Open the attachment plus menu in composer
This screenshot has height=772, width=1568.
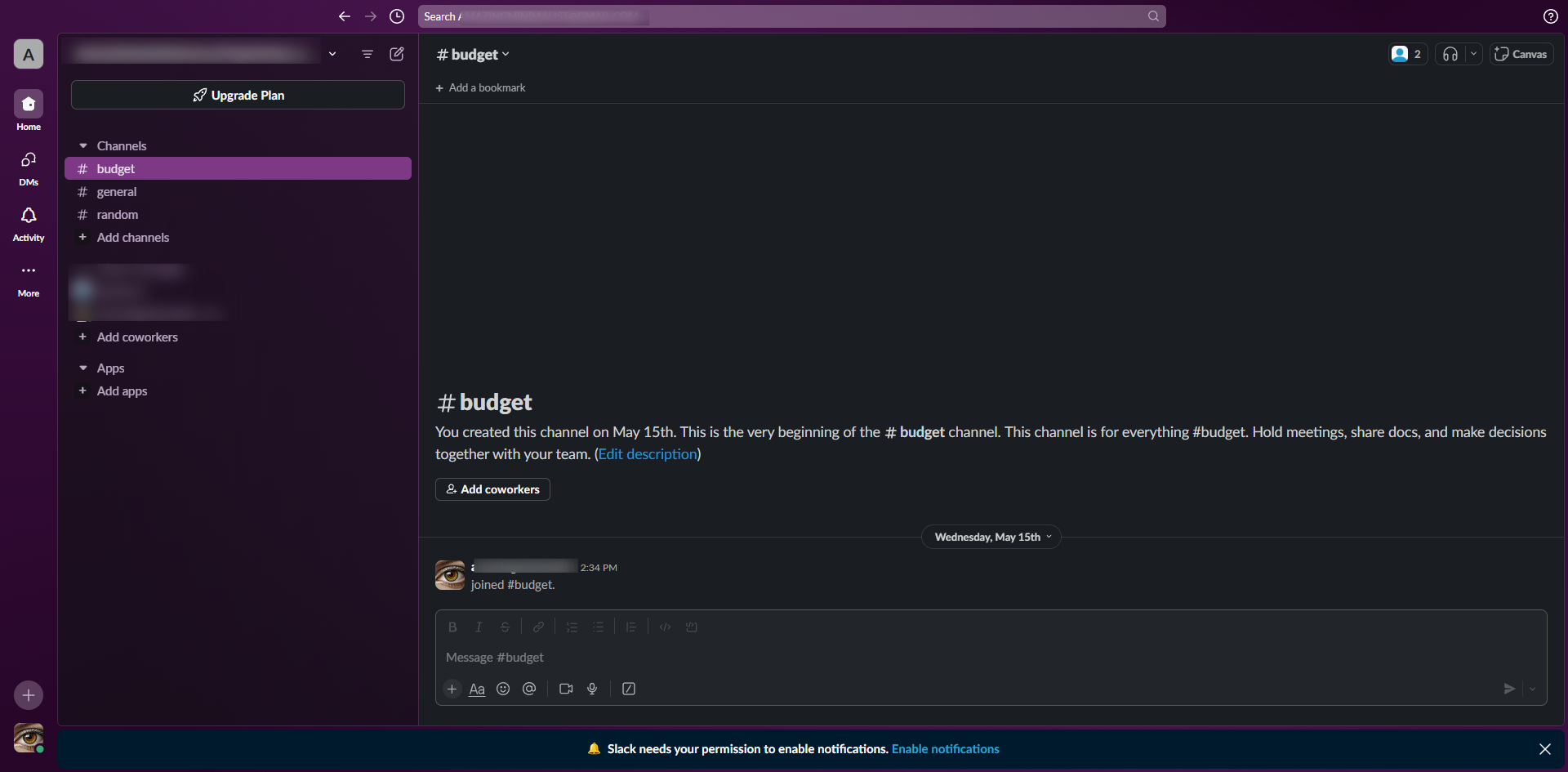(x=452, y=689)
